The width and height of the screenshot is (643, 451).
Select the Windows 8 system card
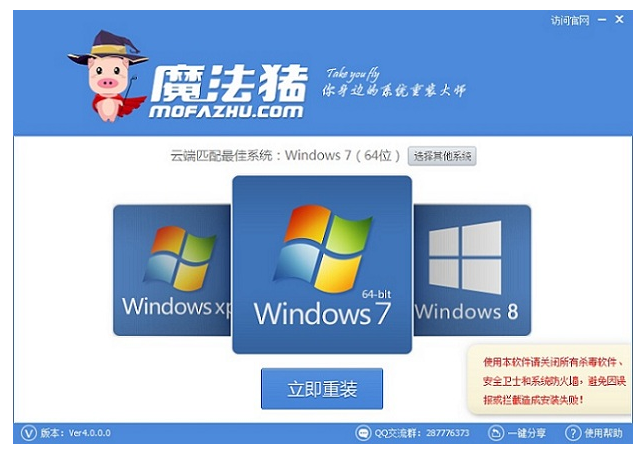(x=472, y=270)
